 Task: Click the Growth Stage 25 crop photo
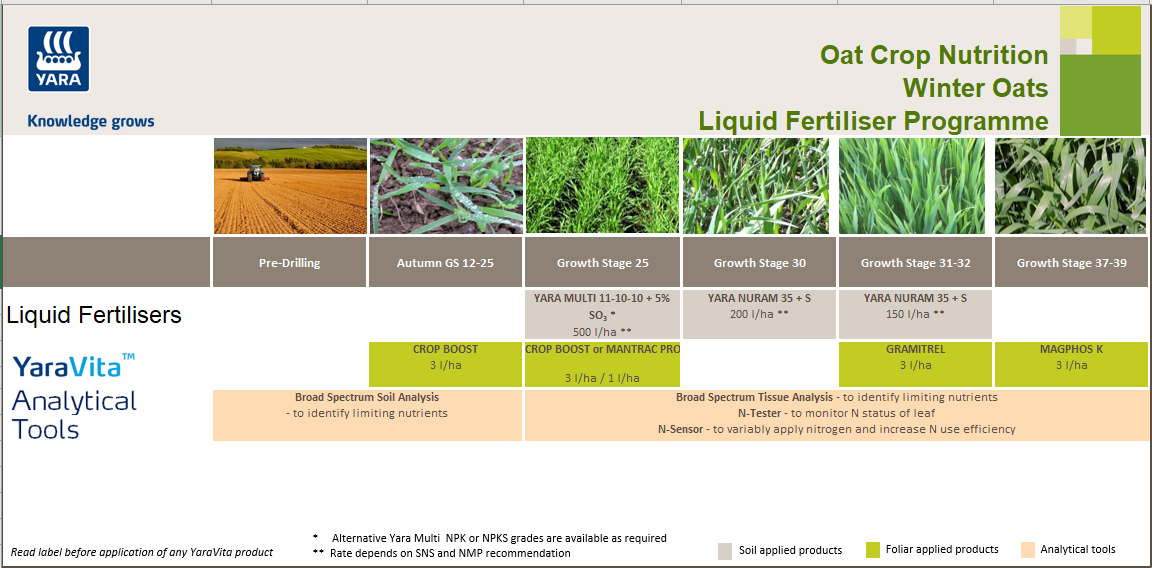(602, 186)
